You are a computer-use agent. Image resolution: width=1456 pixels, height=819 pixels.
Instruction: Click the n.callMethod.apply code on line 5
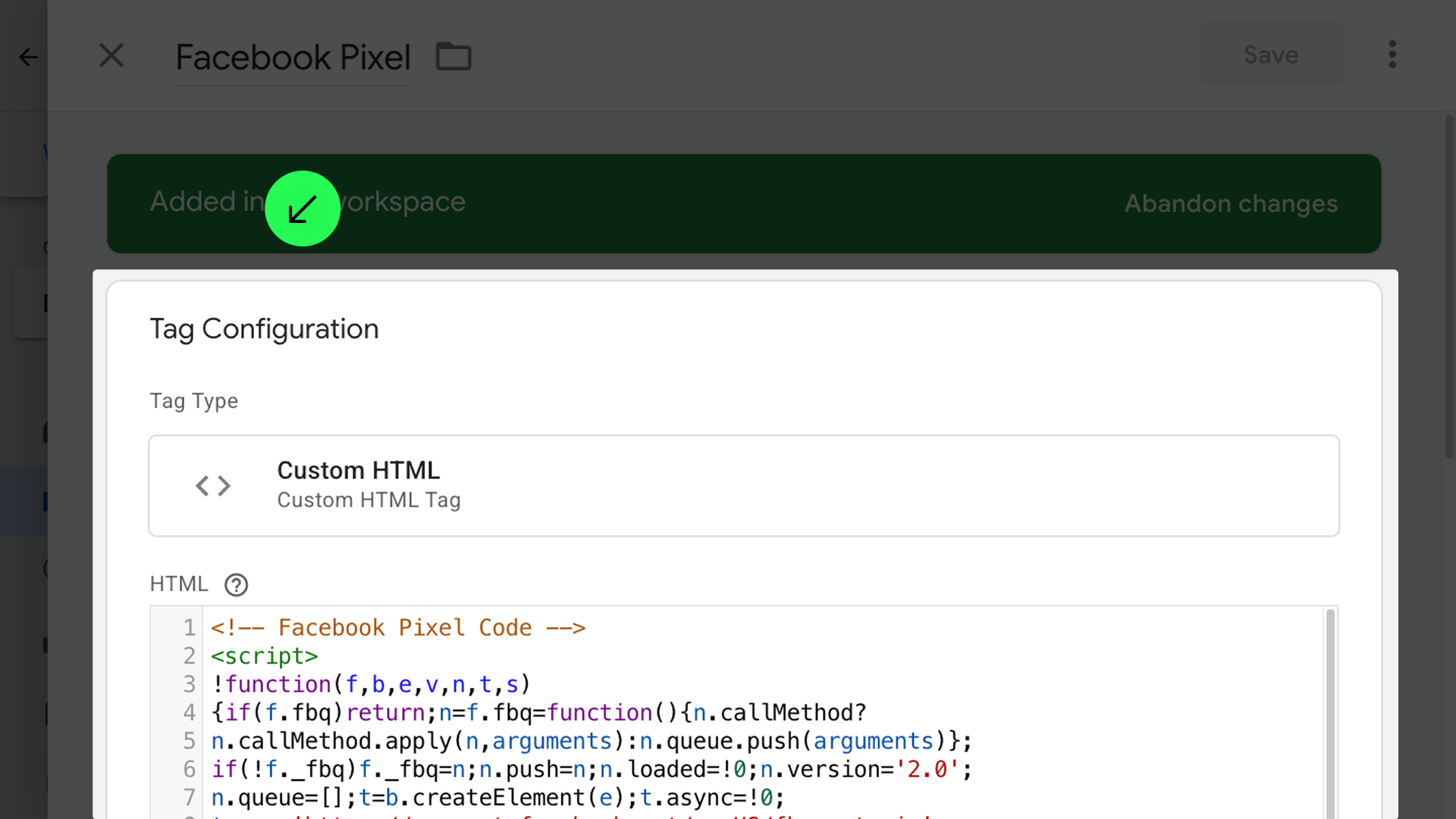pyautogui.click(x=591, y=741)
